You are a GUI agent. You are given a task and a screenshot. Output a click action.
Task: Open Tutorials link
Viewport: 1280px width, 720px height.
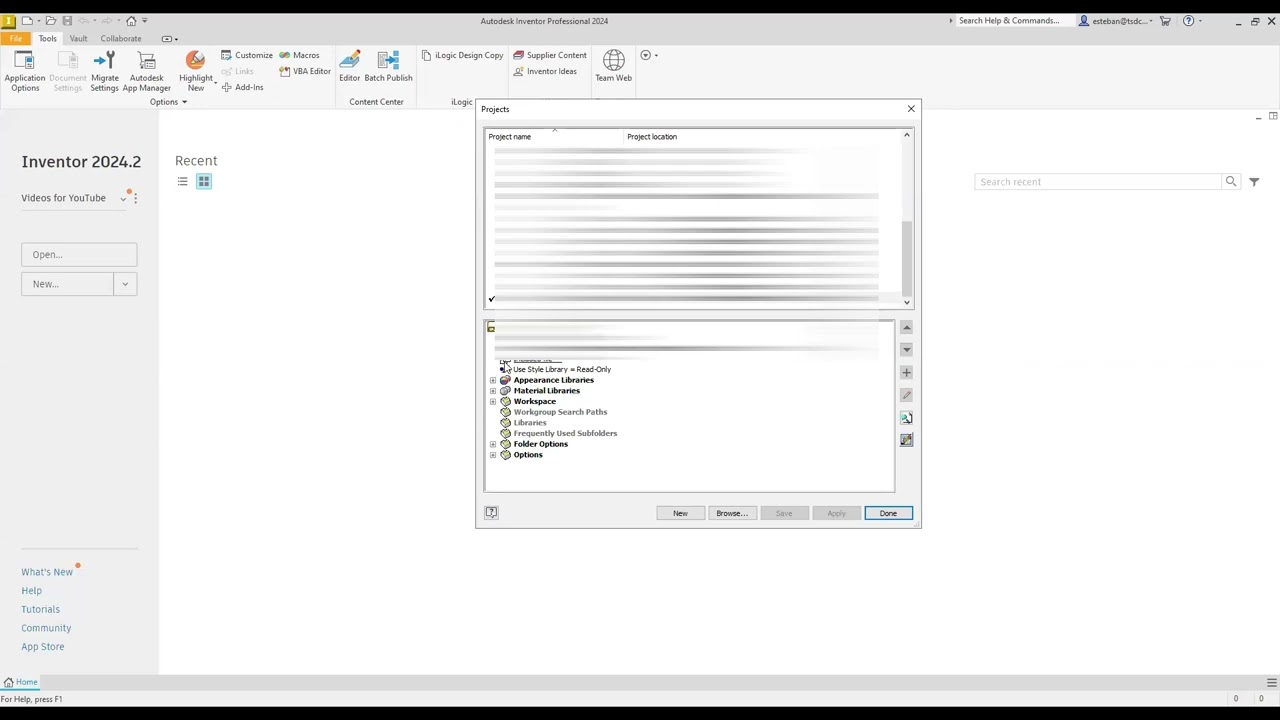(x=40, y=609)
